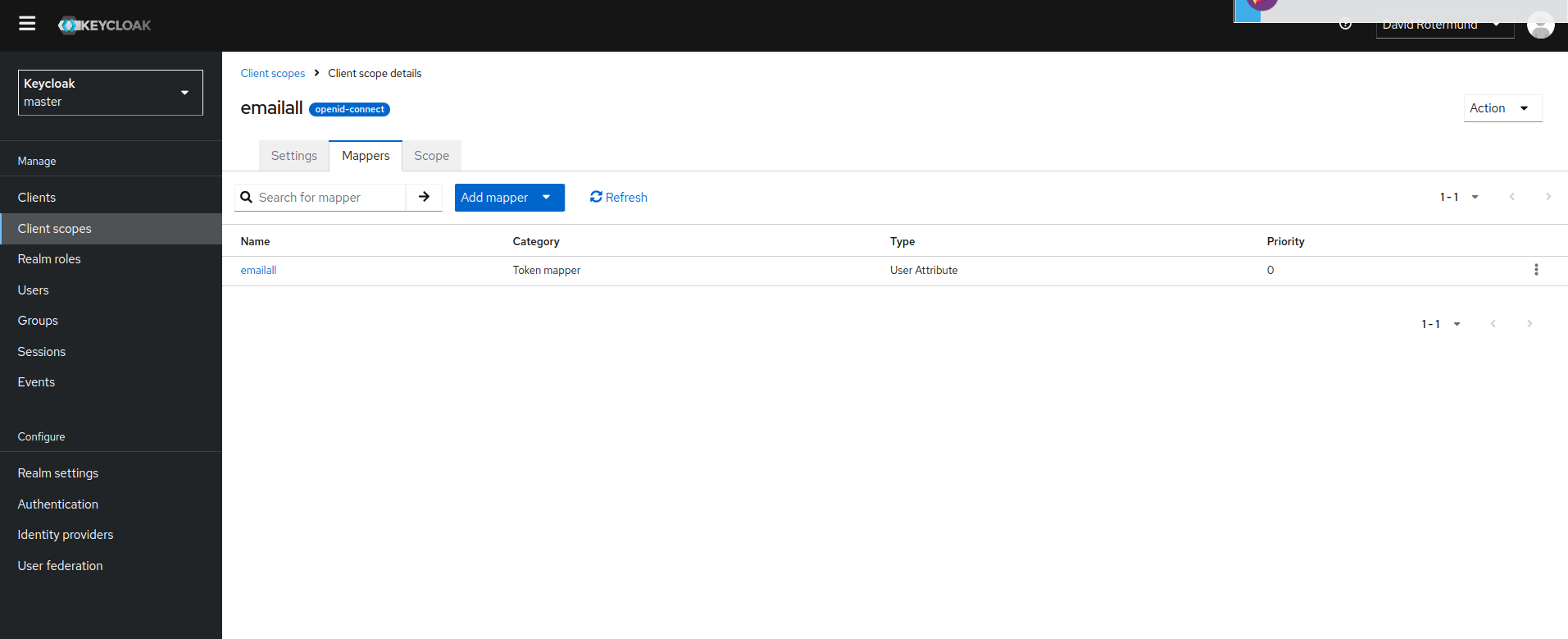The width and height of the screenshot is (1568, 639).
Task: Open the Action dropdown
Action: (x=1502, y=108)
